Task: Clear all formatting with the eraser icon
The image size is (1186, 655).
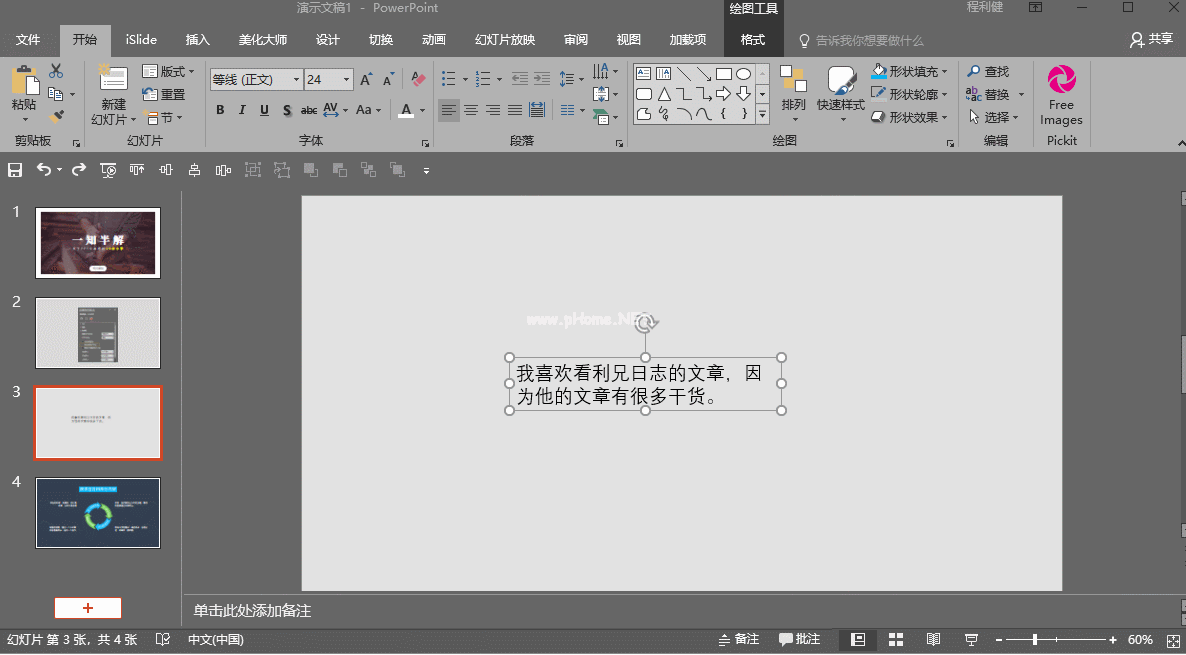Action: click(x=418, y=79)
